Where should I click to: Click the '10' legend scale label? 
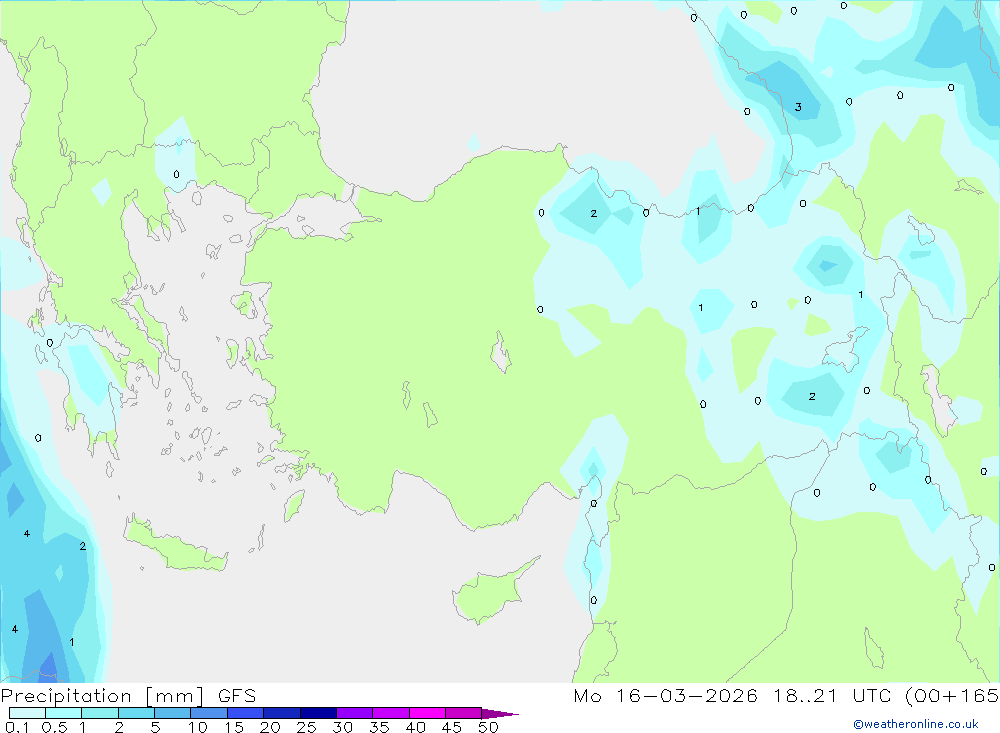click(198, 727)
